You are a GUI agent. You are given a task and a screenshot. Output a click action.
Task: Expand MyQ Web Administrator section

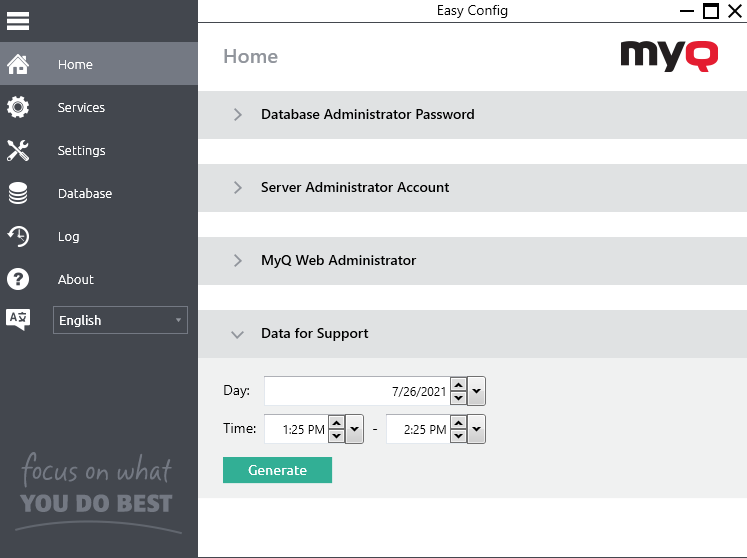238,261
